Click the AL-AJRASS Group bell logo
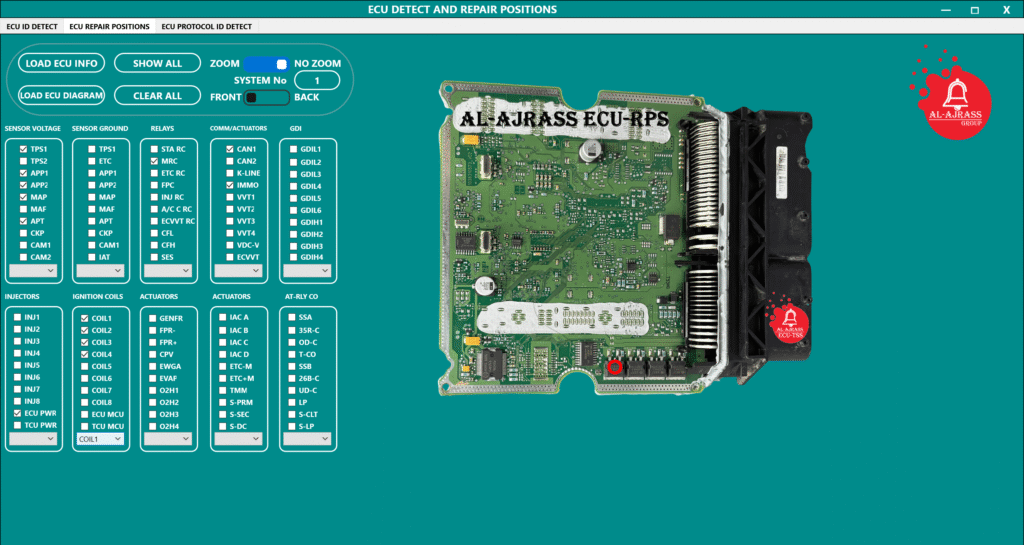1024x545 pixels. pyautogui.click(x=952, y=93)
